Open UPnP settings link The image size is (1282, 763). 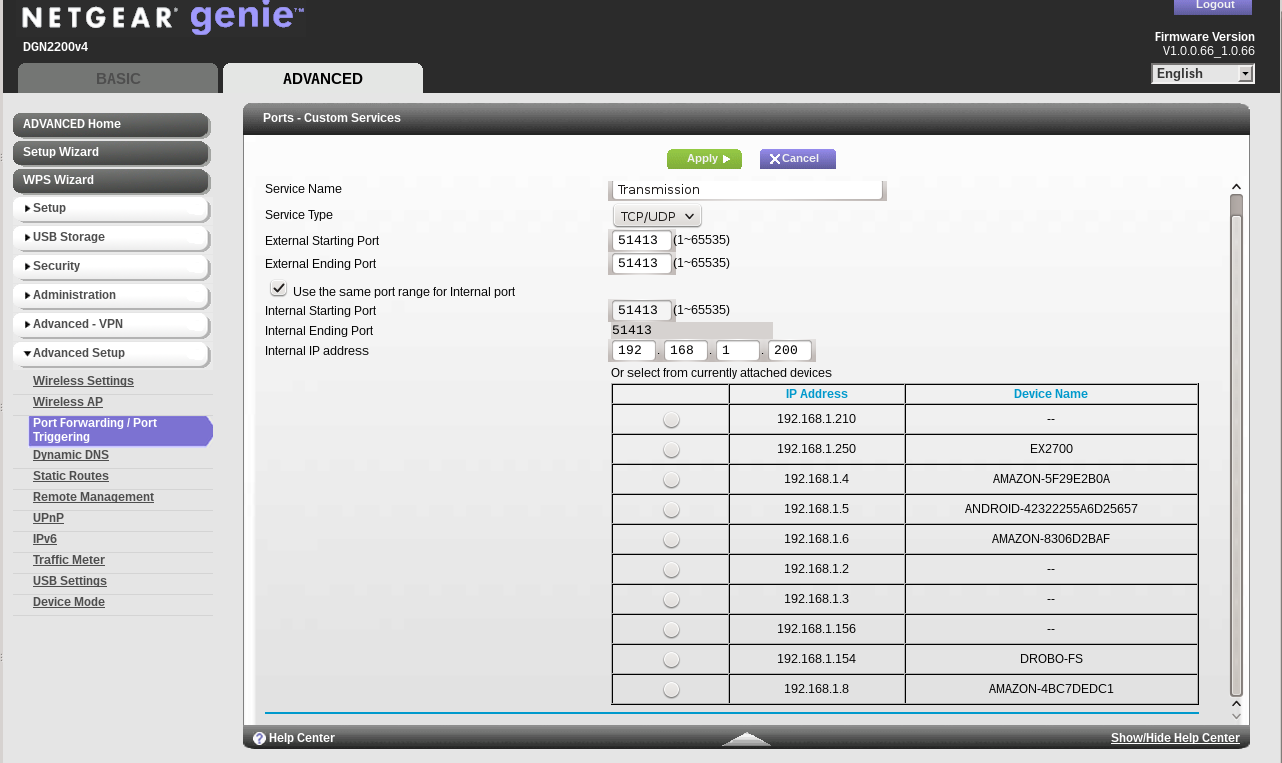pos(48,518)
